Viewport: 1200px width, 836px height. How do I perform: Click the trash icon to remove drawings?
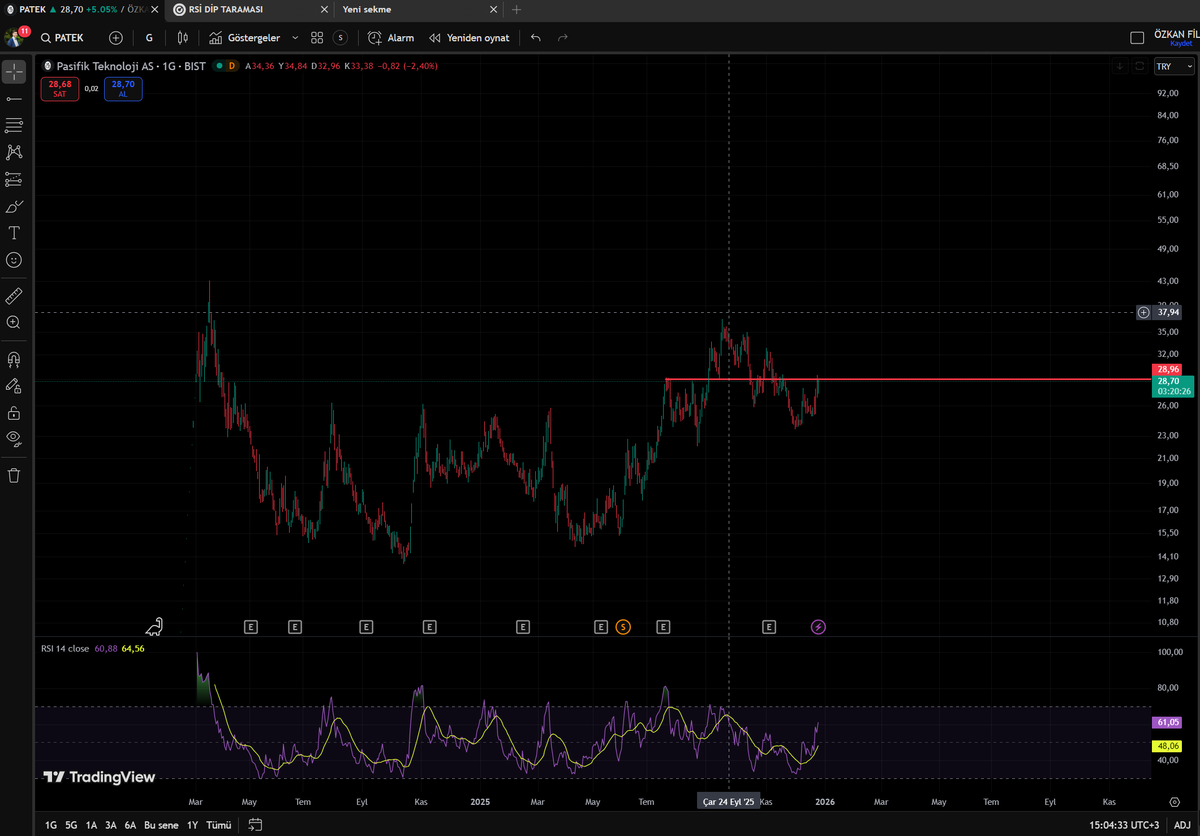tap(14, 475)
